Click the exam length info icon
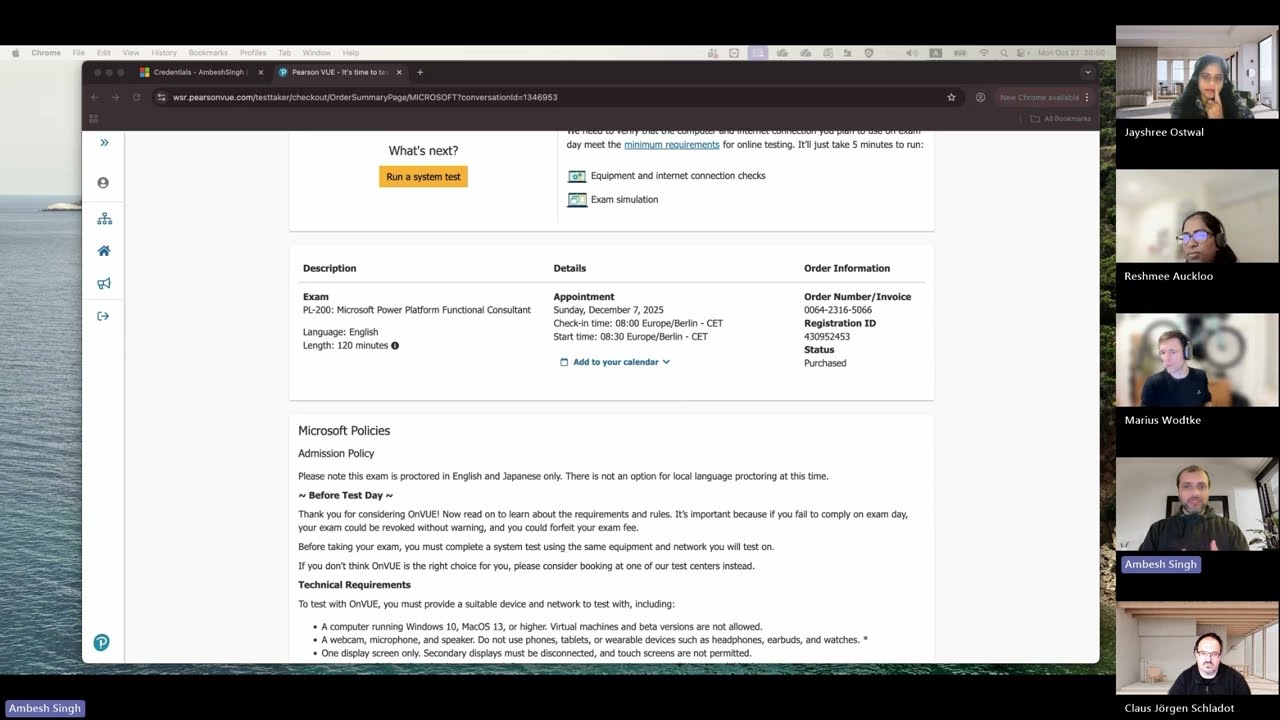Screen dimensions: 1280x720 click(395, 346)
